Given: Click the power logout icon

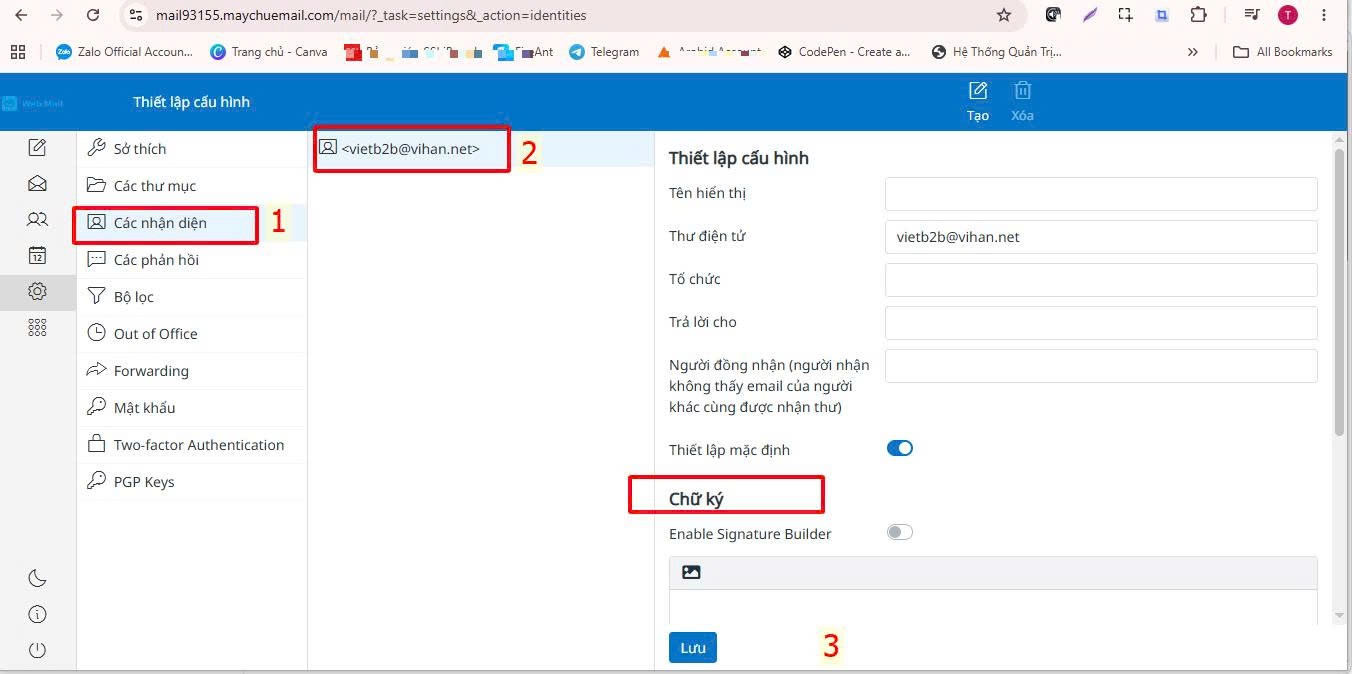Looking at the screenshot, I should point(37,650).
